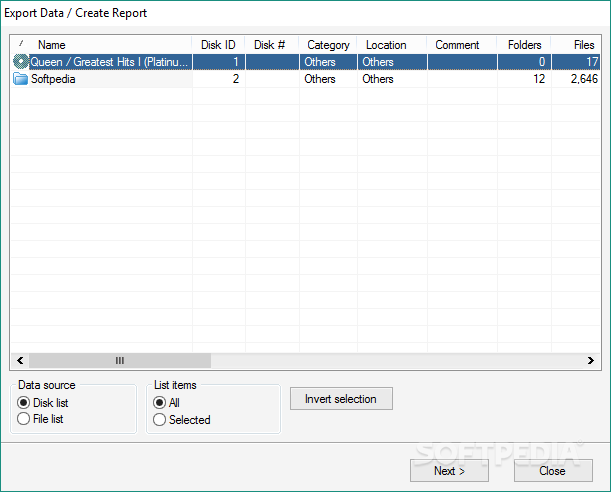Image resolution: width=611 pixels, height=492 pixels.
Task: Sort by the Category column header
Action: [x=328, y=45]
